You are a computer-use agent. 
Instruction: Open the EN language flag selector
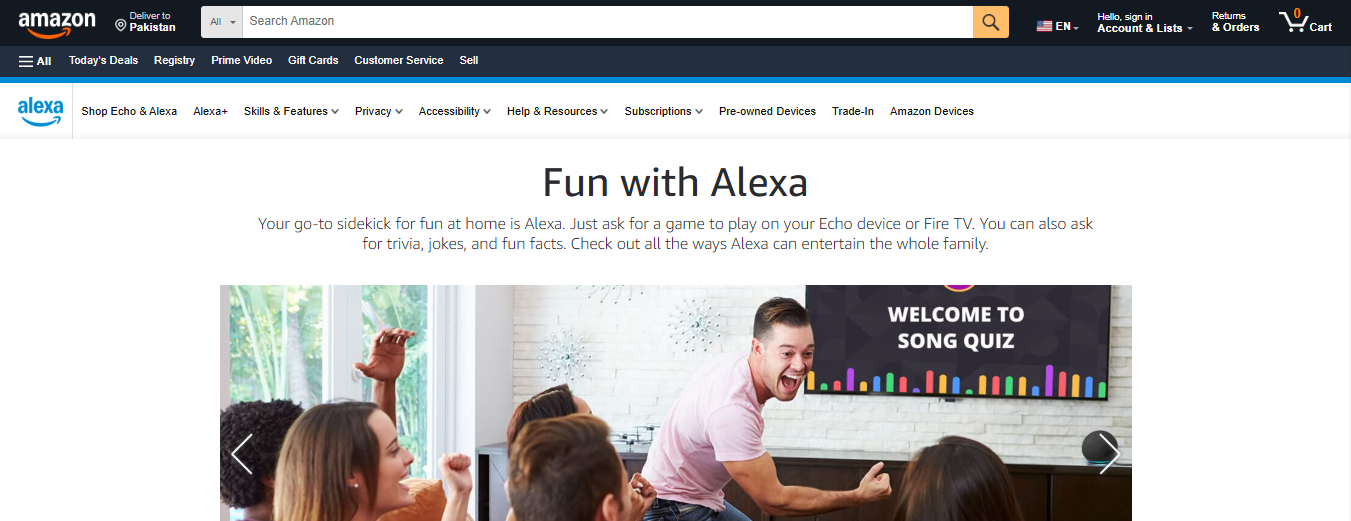(x=1057, y=27)
